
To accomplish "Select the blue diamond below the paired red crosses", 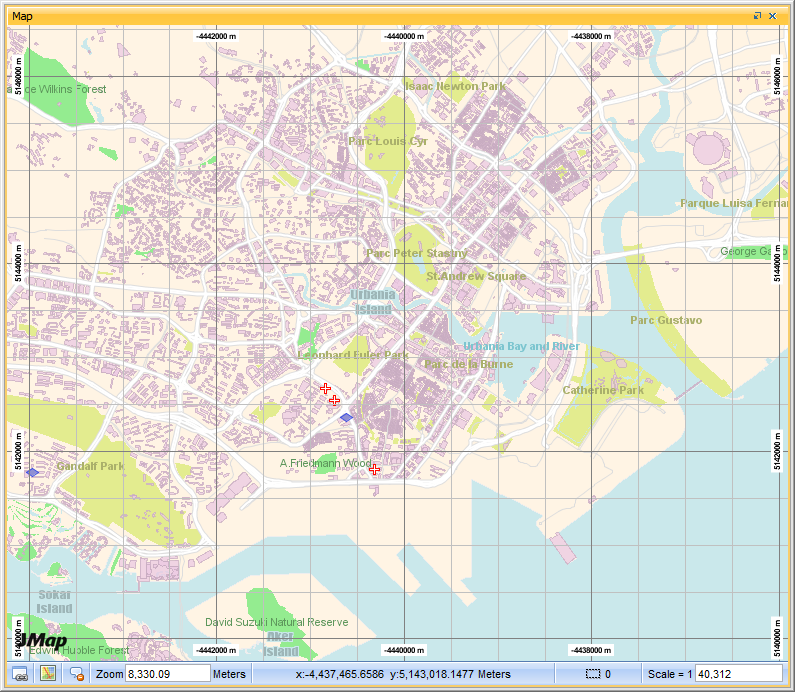I will coord(346,417).
